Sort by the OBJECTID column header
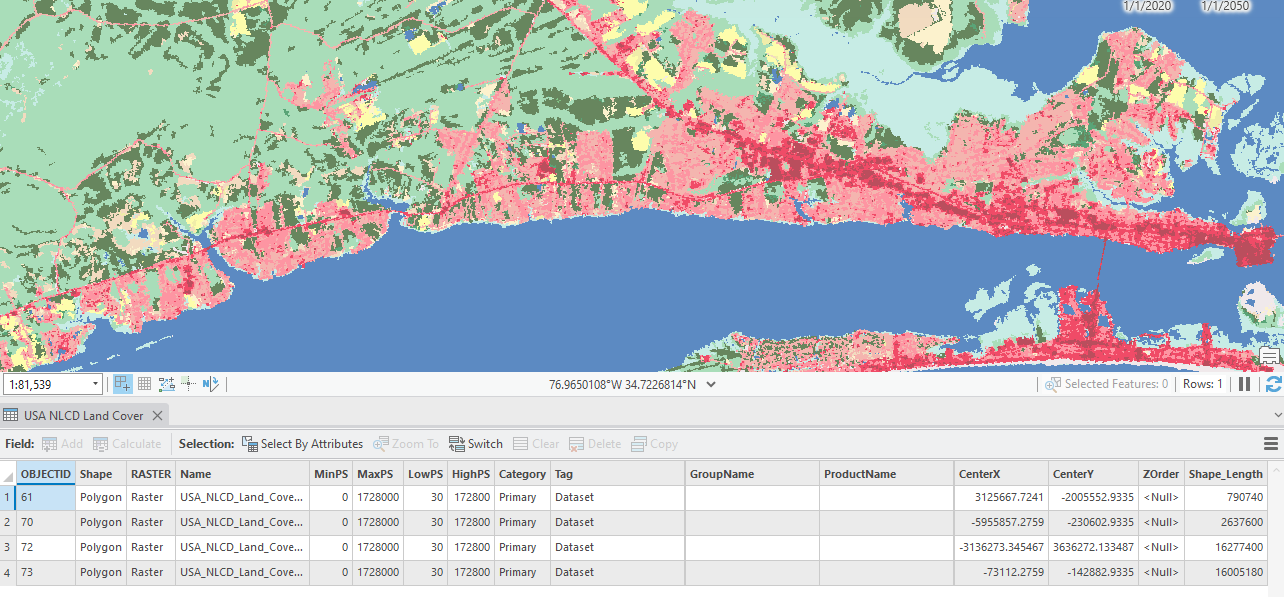Viewport: 1284px width, 597px height. (46, 474)
